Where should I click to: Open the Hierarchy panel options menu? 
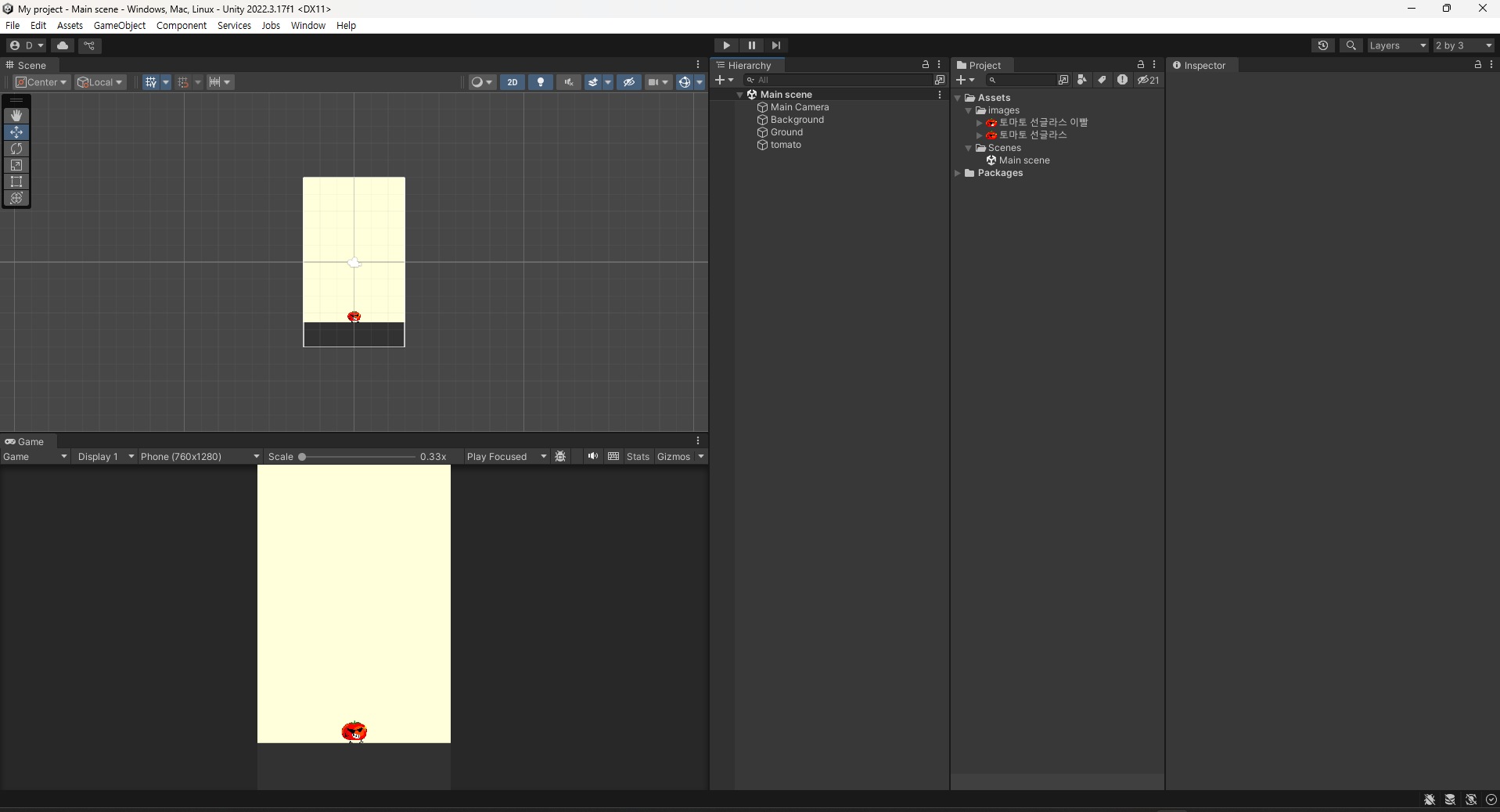pyautogui.click(x=939, y=65)
